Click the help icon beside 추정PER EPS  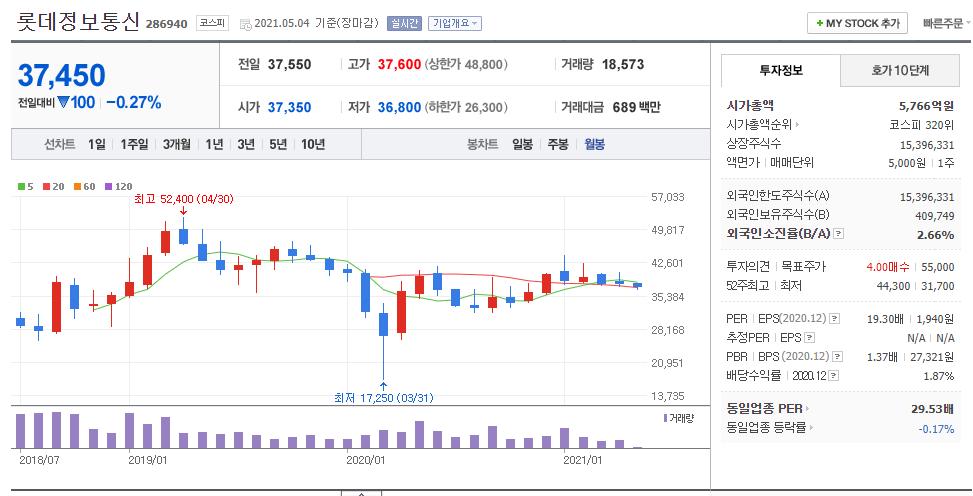click(x=809, y=338)
